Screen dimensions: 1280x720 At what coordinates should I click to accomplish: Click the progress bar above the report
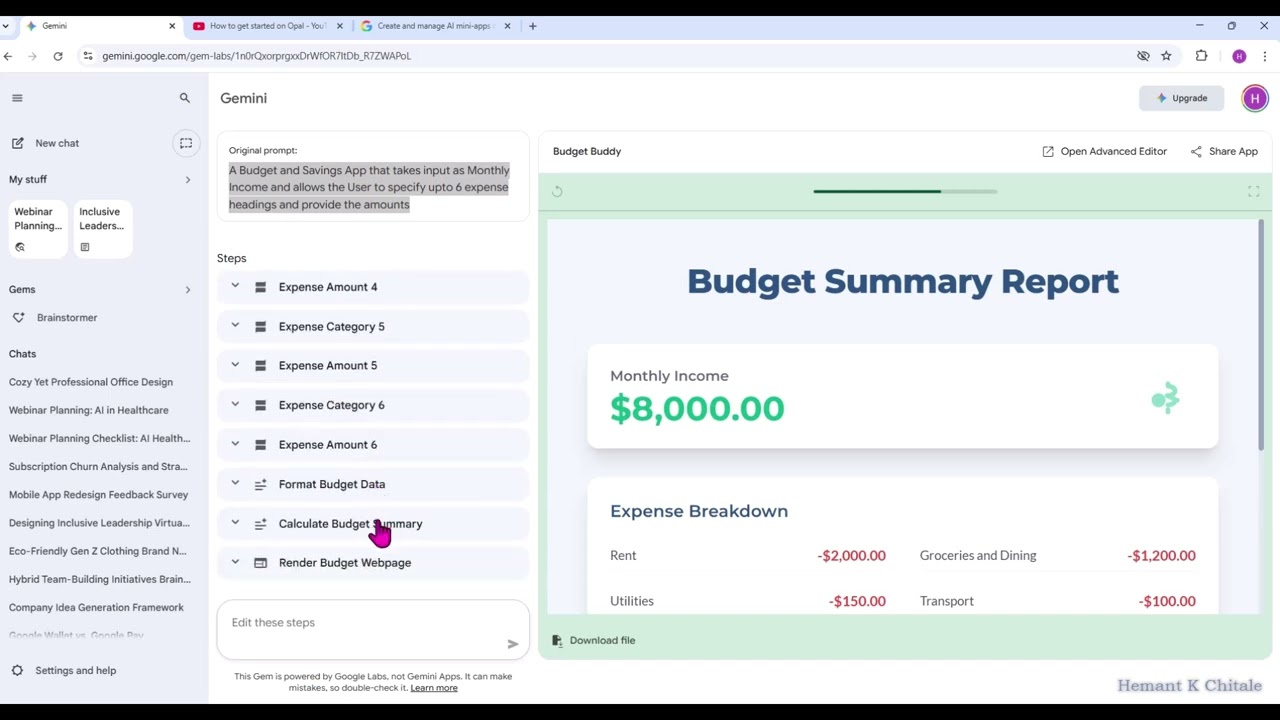(x=905, y=191)
